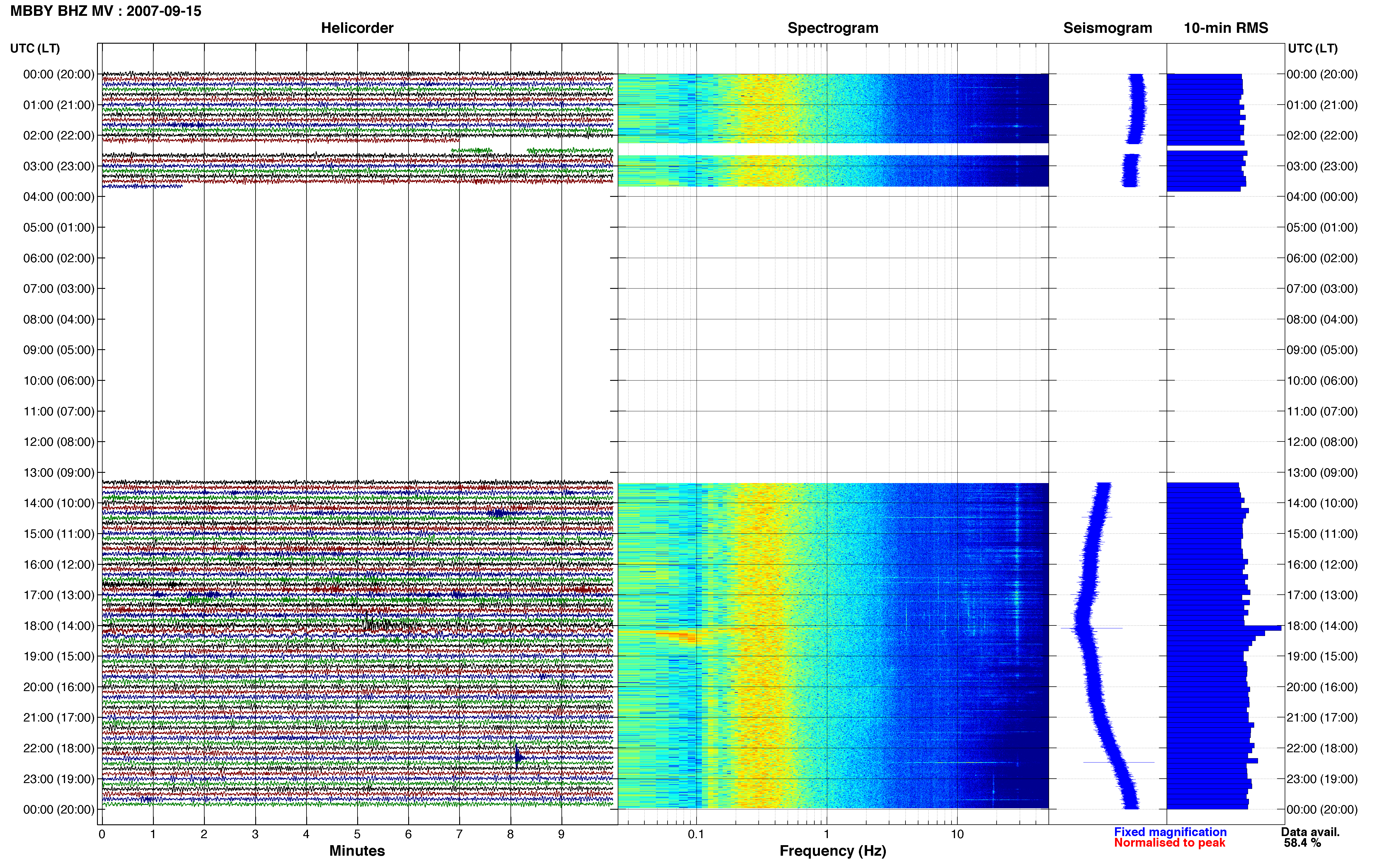Click the Spectrogram panel heading
Image resolution: width=1389 pixels, height=868 pixels.
[833, 28]
